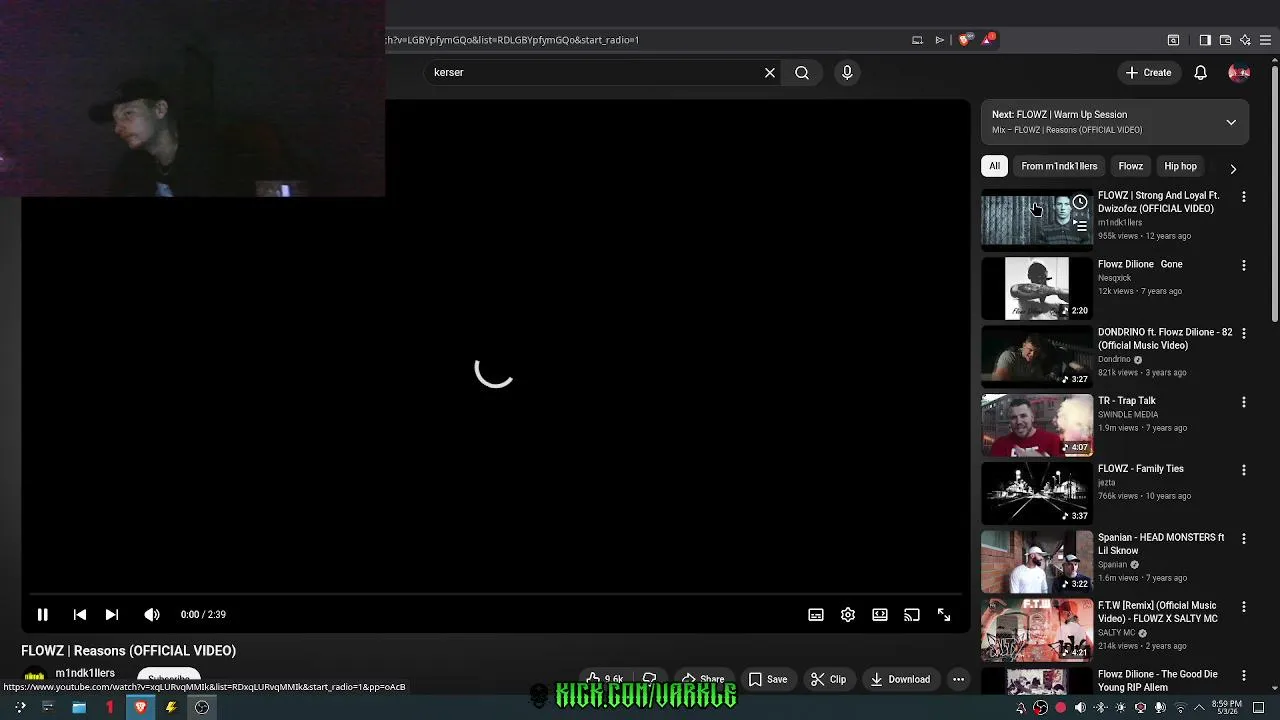
Task: Download the video with the Download button
Action: point(900,679)
